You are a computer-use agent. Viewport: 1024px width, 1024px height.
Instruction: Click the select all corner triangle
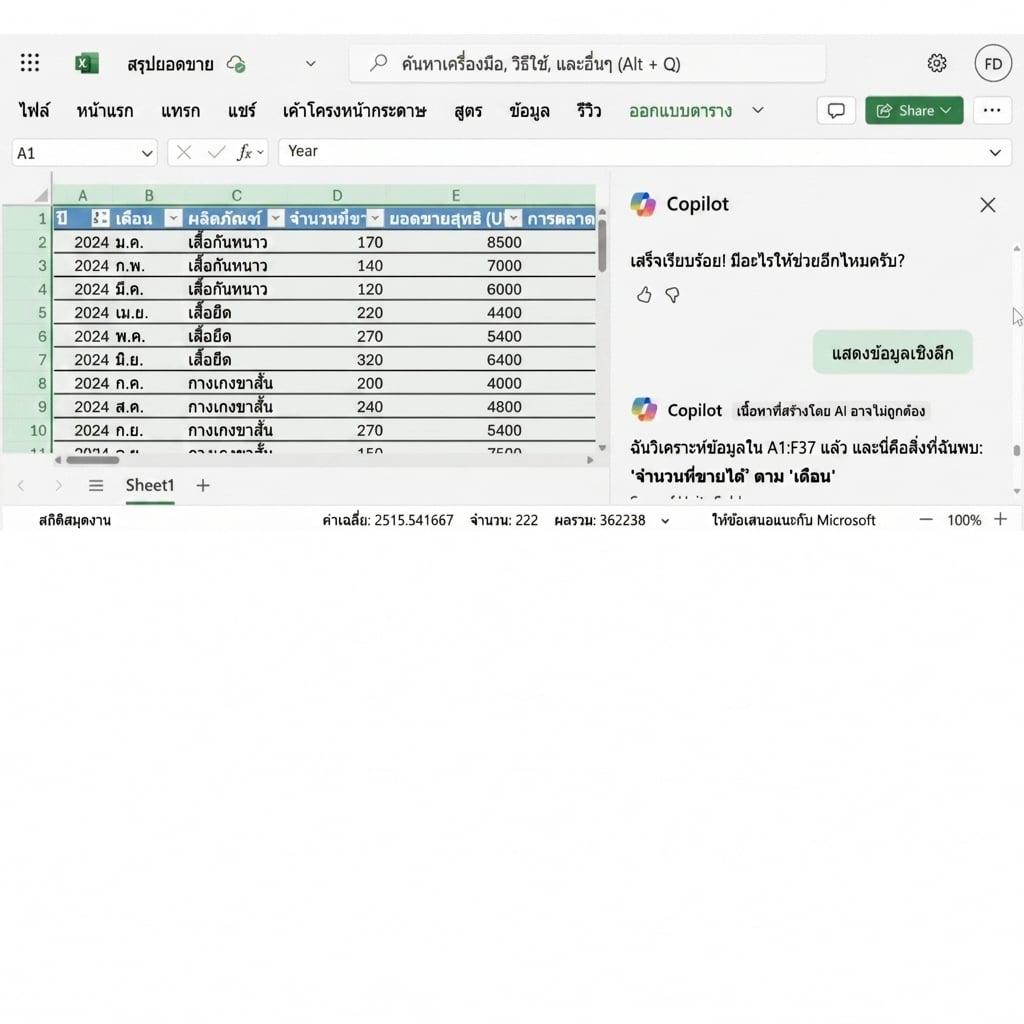coord(42,195)
